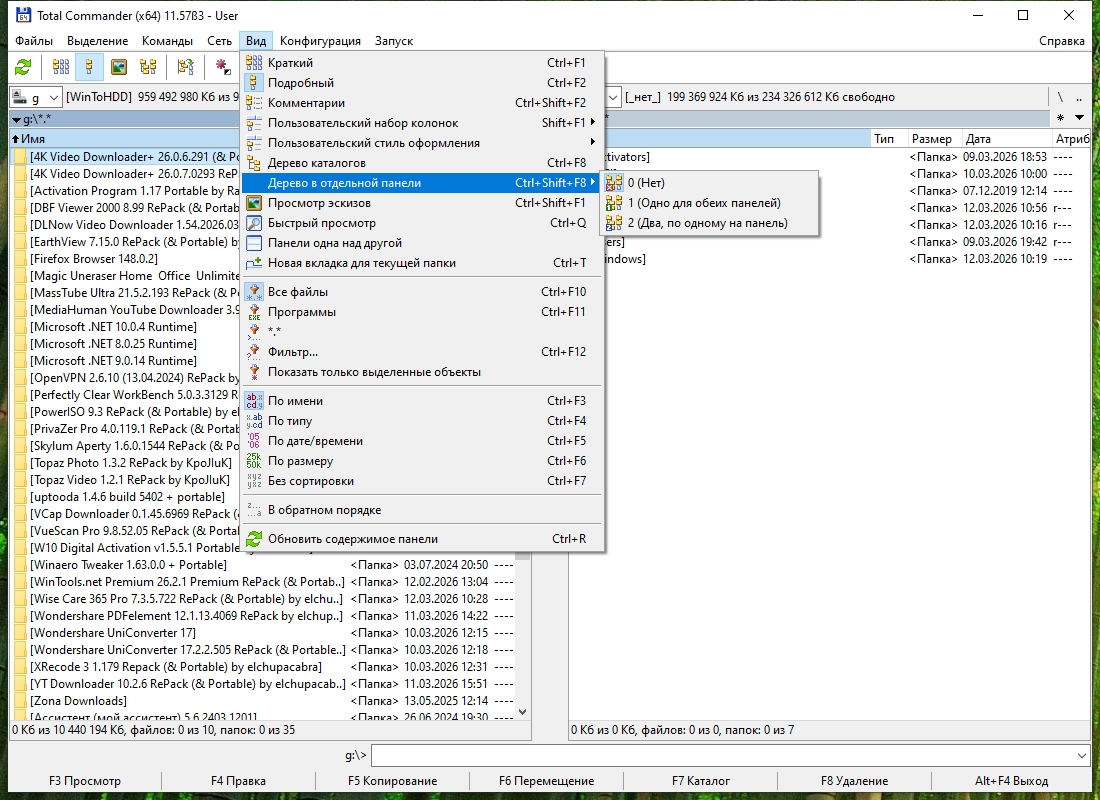Click the icon beside Комментарии

pyautogui.click(x=254, y=102)
